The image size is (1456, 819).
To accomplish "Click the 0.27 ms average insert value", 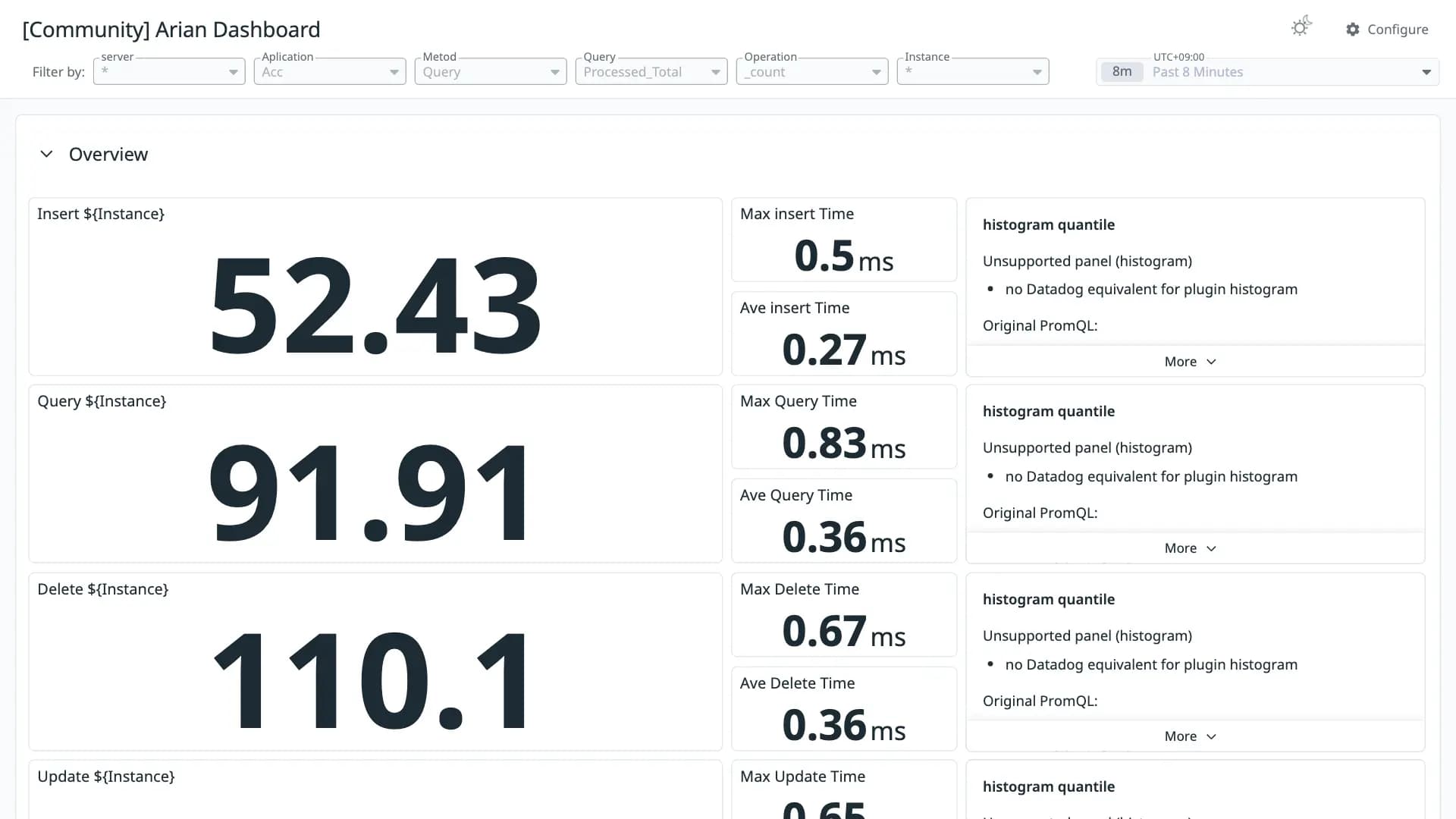I will pyautogui.click(x=844, y=350).
